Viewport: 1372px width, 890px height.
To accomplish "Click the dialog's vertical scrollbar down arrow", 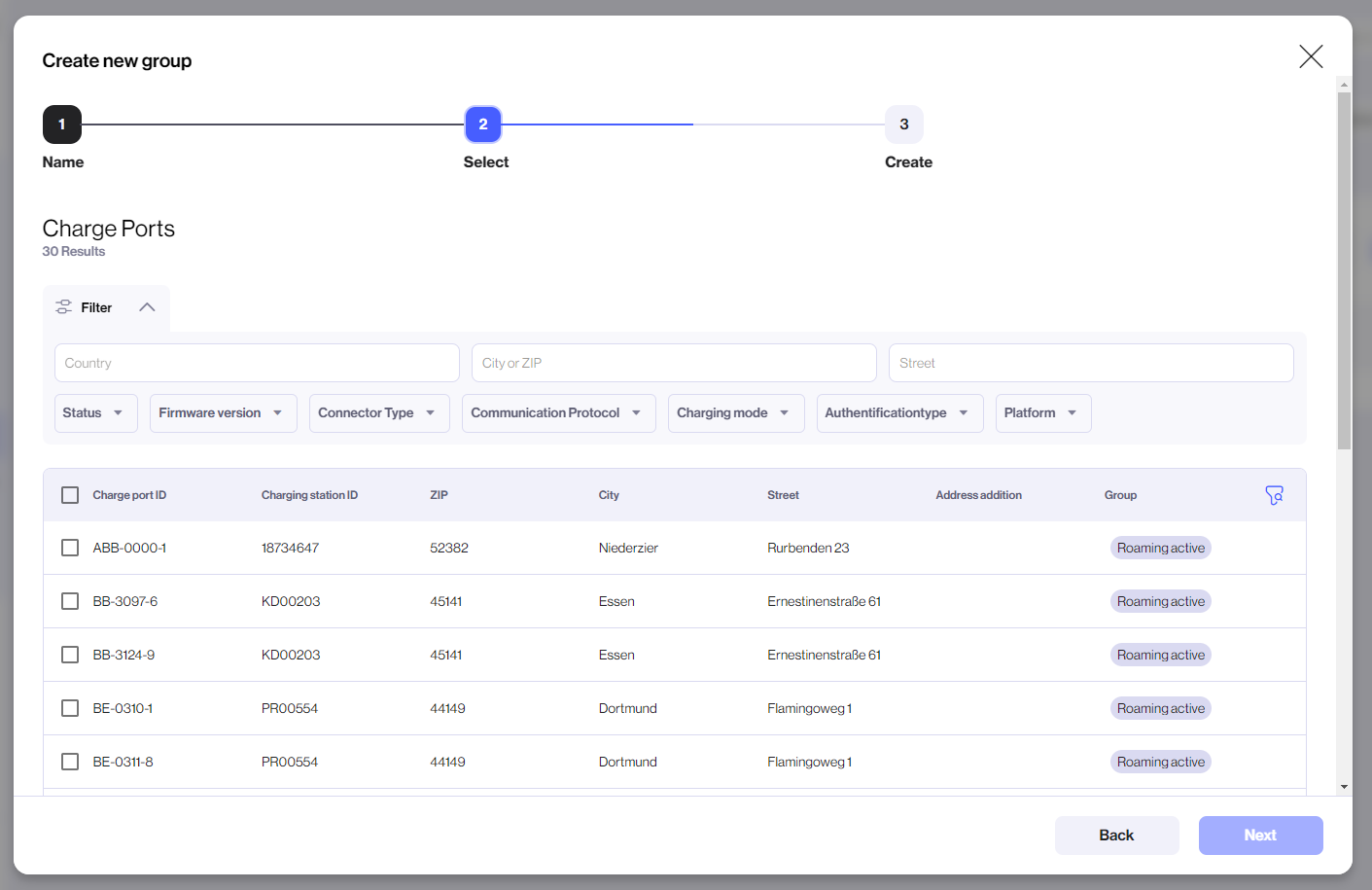I will [x=1344, y=786].
